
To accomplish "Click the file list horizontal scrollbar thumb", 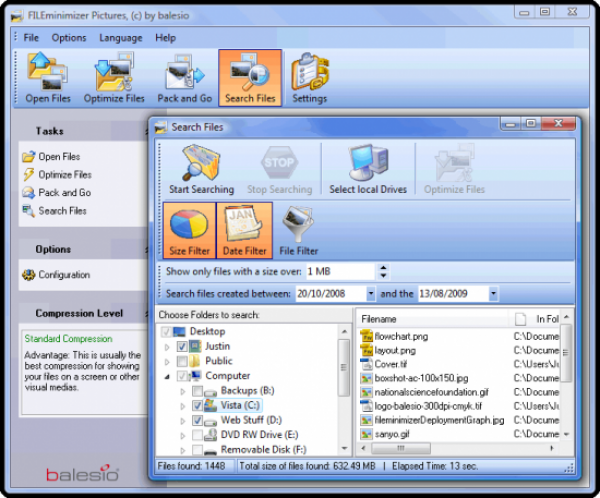I will pos(401,447).
